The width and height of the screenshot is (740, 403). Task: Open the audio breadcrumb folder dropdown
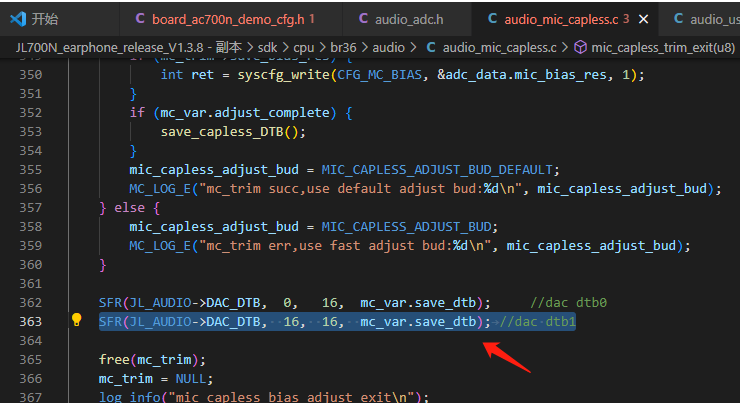(388, 48)
